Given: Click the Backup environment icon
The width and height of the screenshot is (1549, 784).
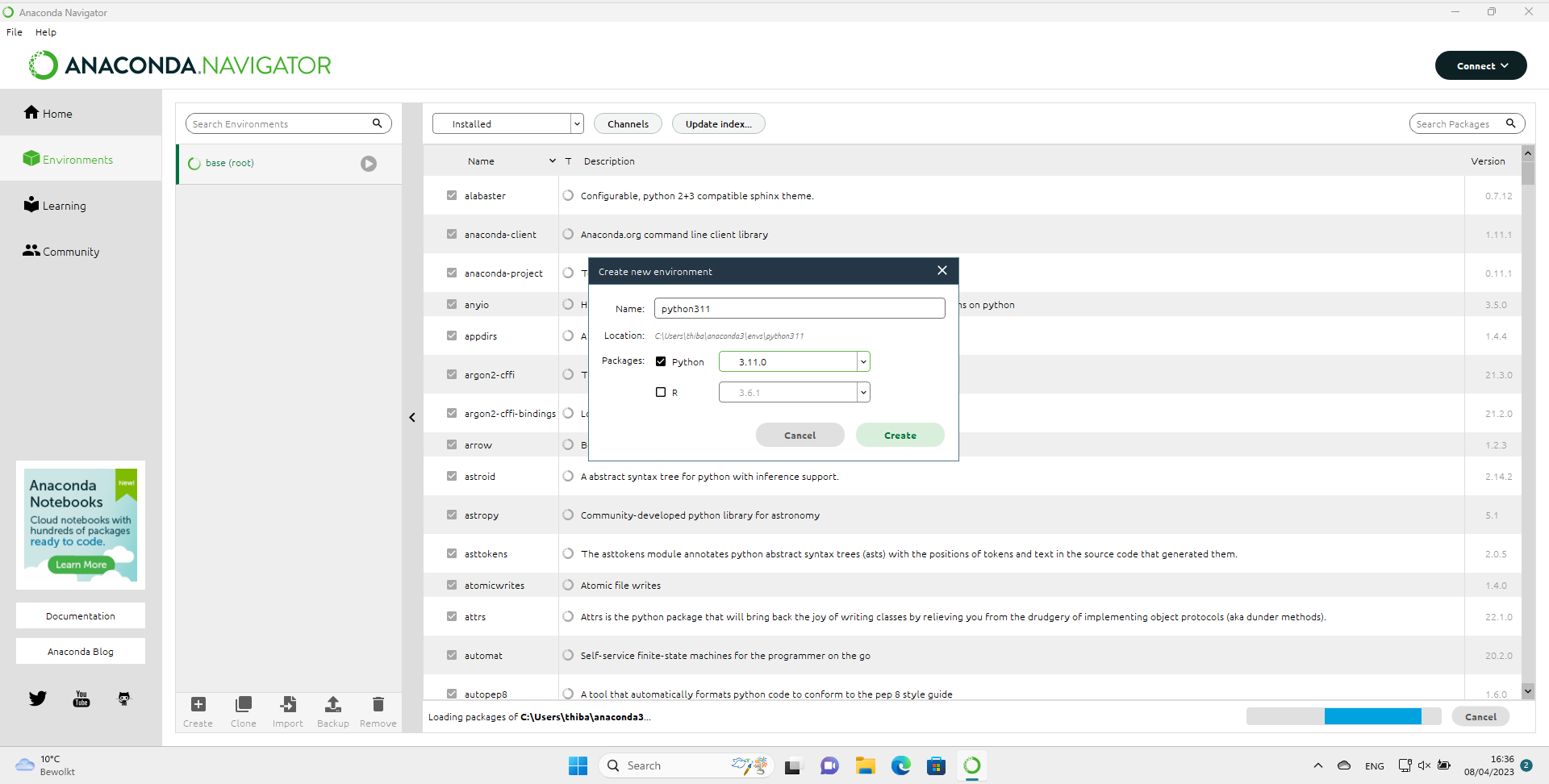Looking at the screenshot, I should point(333,704).
